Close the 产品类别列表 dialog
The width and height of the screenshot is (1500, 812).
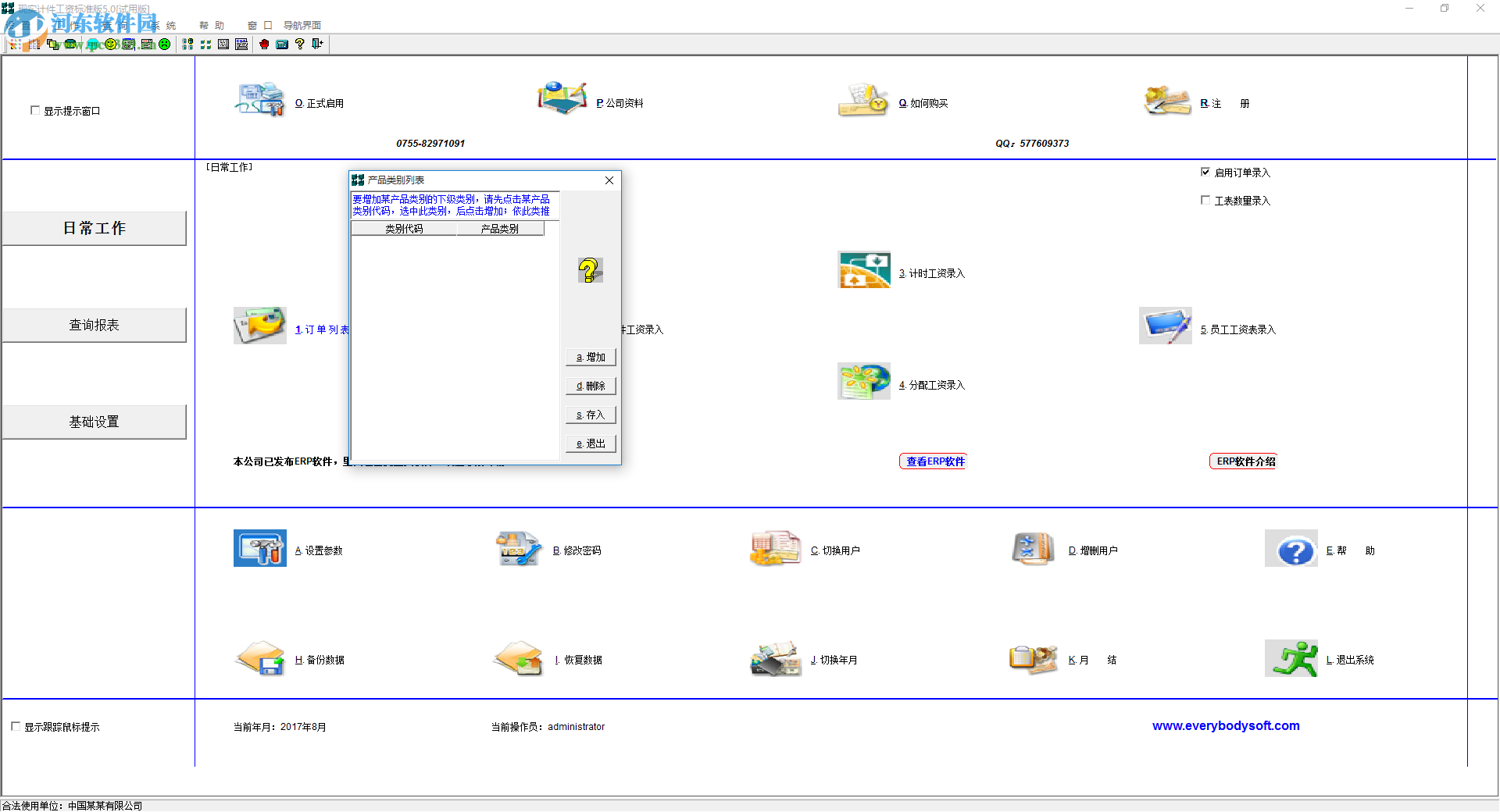click(609, 180)
